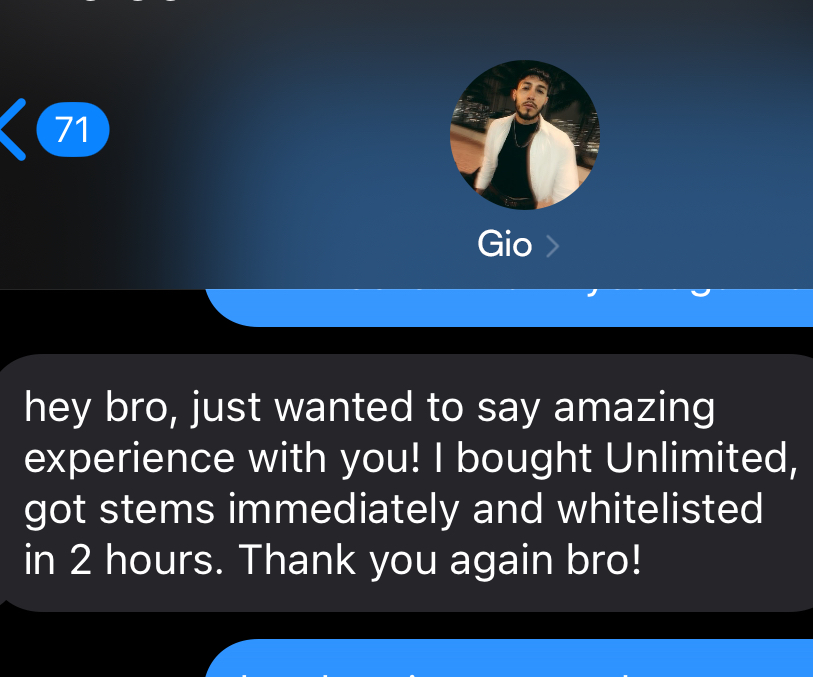Open the 71 unread messages badge
Image resolution: width=813 pixels, height=677 pixels.
pos(73,130)
